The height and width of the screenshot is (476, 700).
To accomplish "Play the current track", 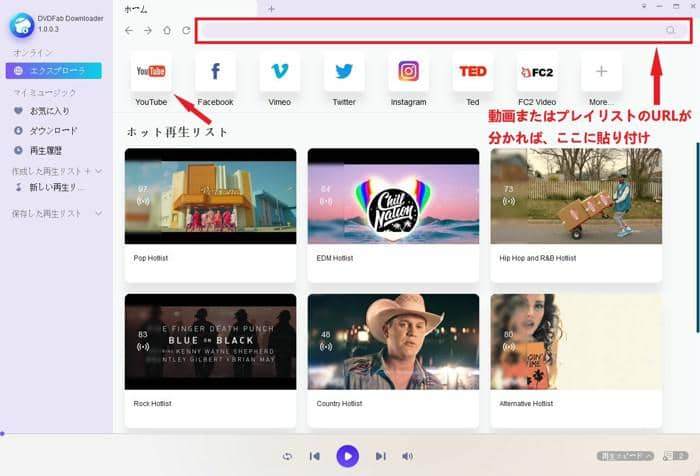I will coord(347,456).
